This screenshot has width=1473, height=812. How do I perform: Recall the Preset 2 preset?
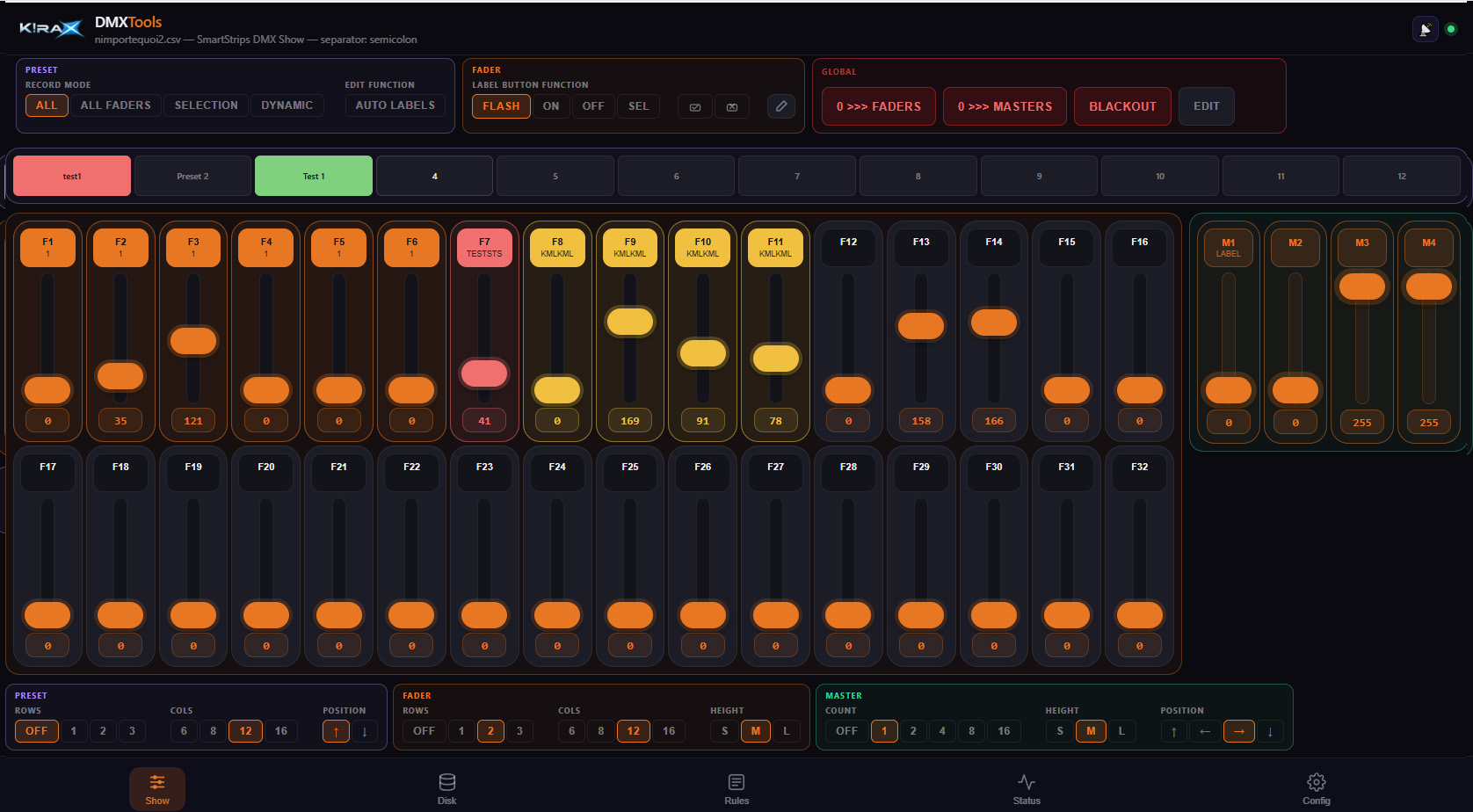[x=192, y=176]
